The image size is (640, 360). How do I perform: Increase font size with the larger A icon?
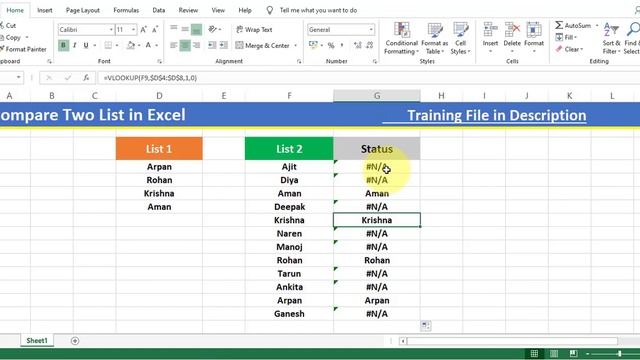pyautogui.click(x=143, y=29)
